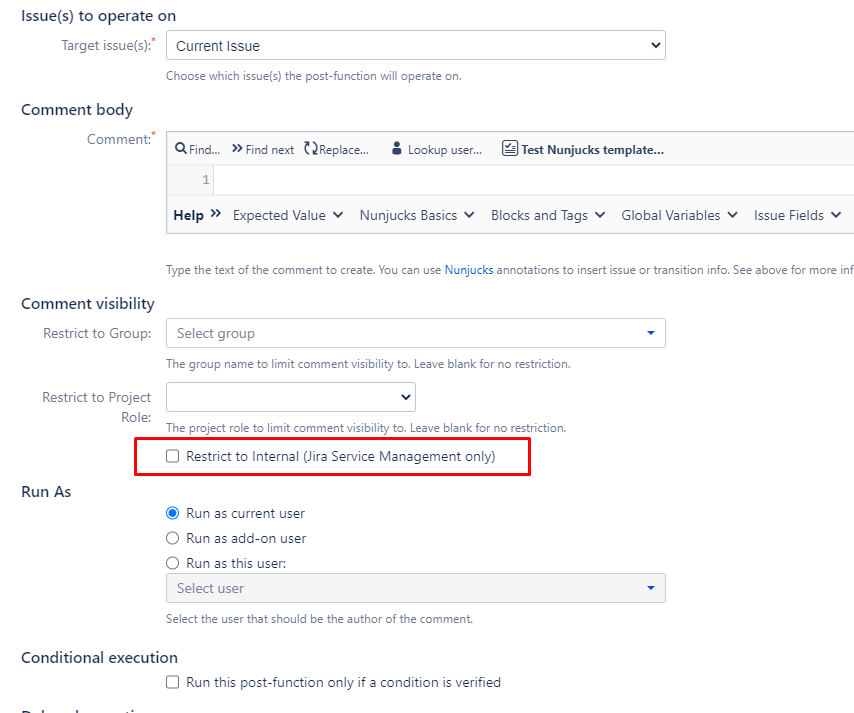Expand the Nunjucks Basics help menu
Screen dimensions: 854x713
(x=417, y=215)
